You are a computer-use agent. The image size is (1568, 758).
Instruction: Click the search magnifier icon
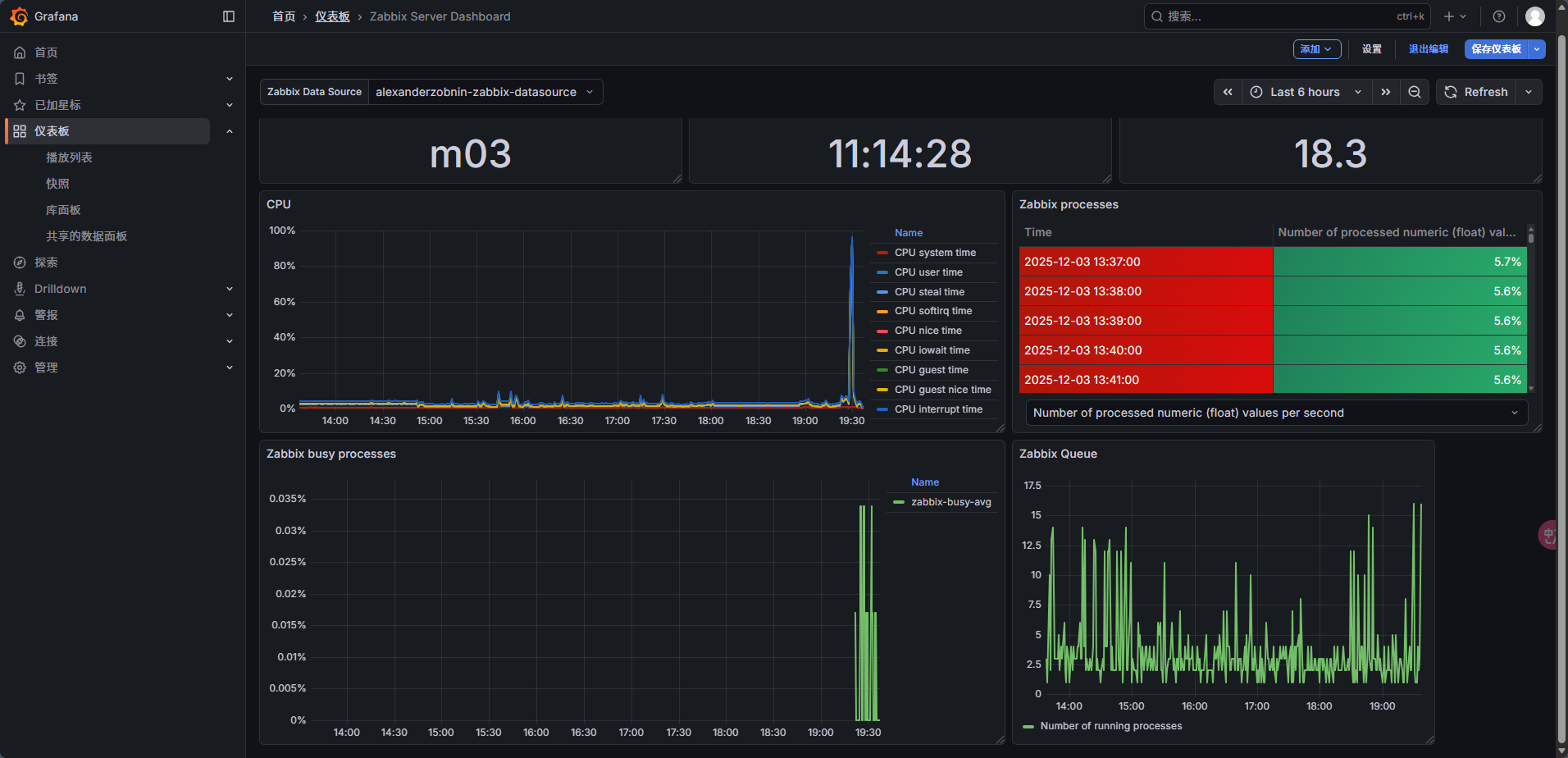tap(1157, 16)
